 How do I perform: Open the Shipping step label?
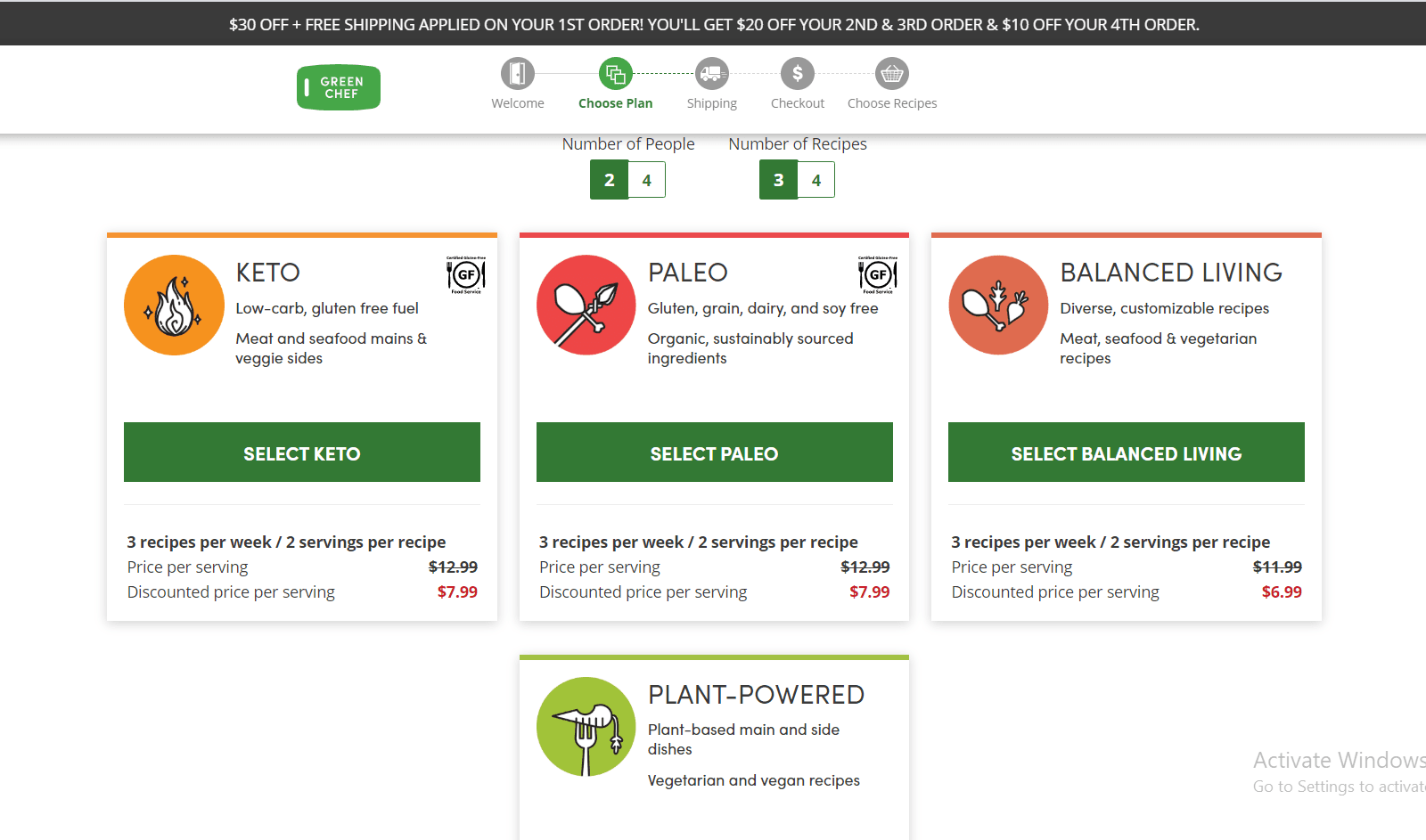pyautogui.click(x=712, y=103)
